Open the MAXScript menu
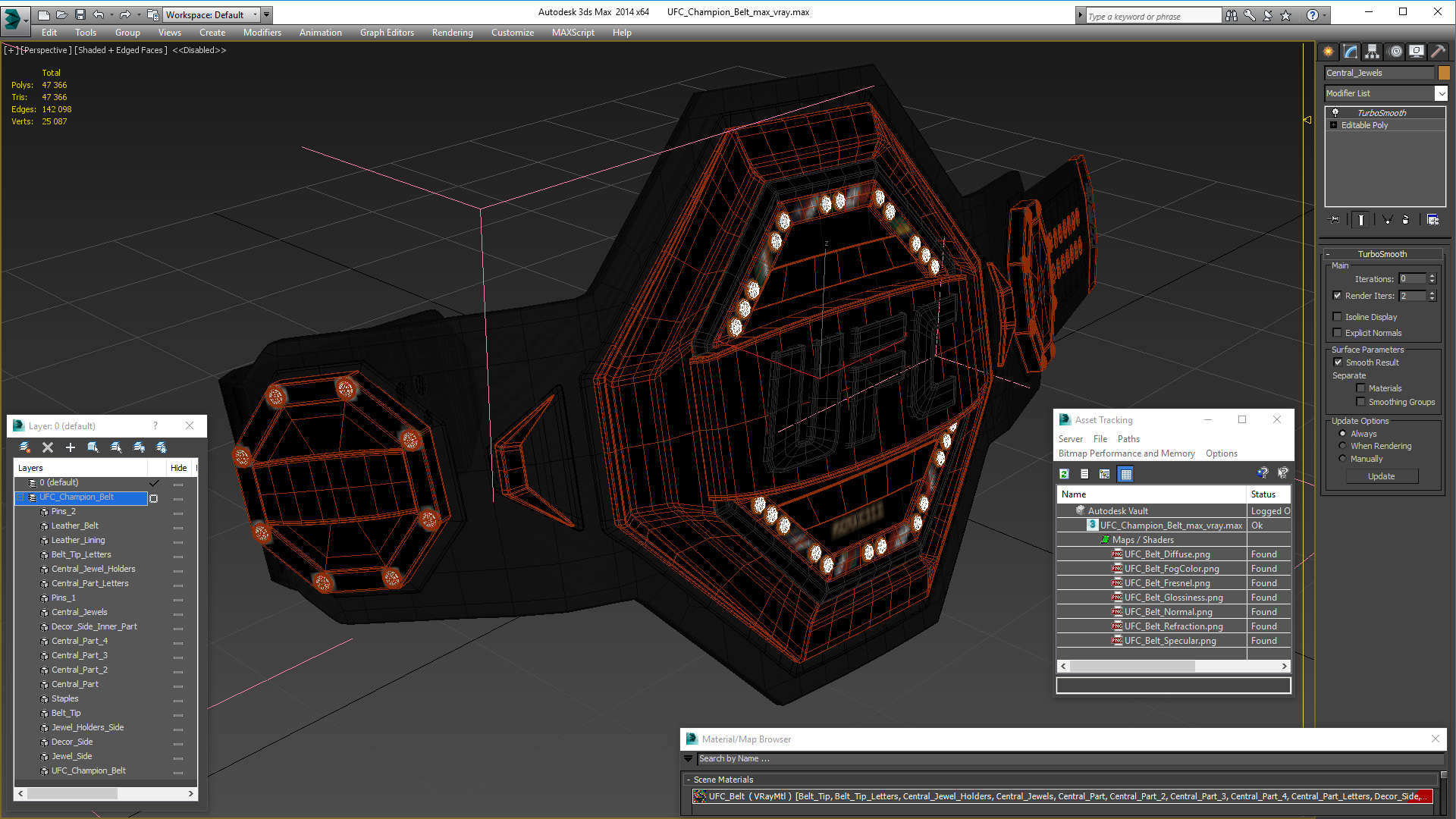This screenshot has width=1456, height=819. (x=573, y=33)
